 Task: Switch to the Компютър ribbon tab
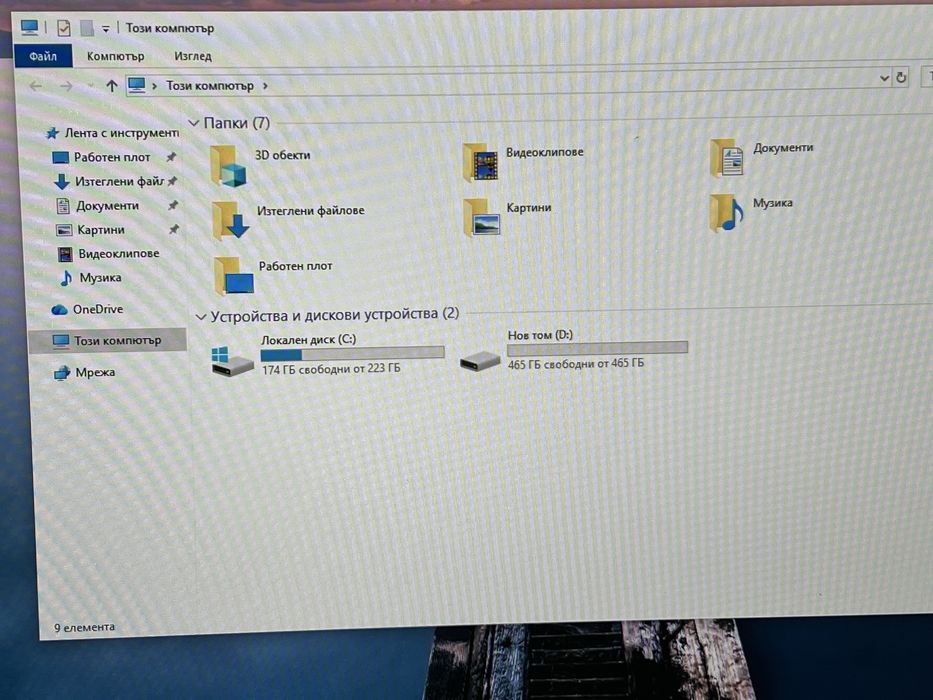115,56
